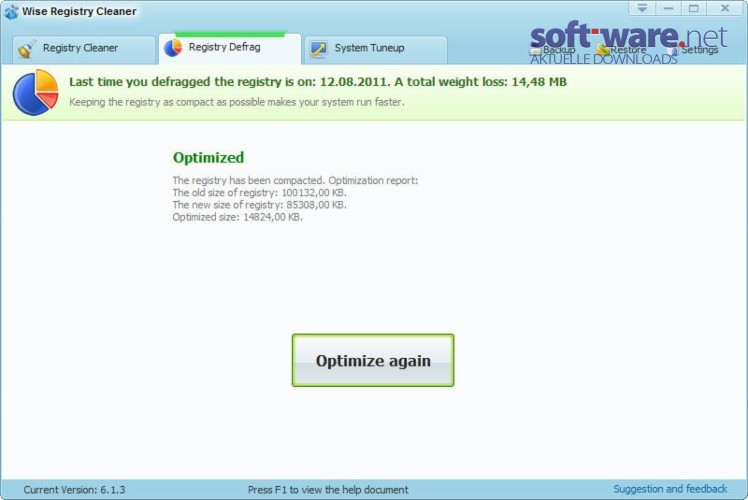748x500 pixels.
Task: Click 'Keeping the registry as compact' text
Action: tap(237, 102)
